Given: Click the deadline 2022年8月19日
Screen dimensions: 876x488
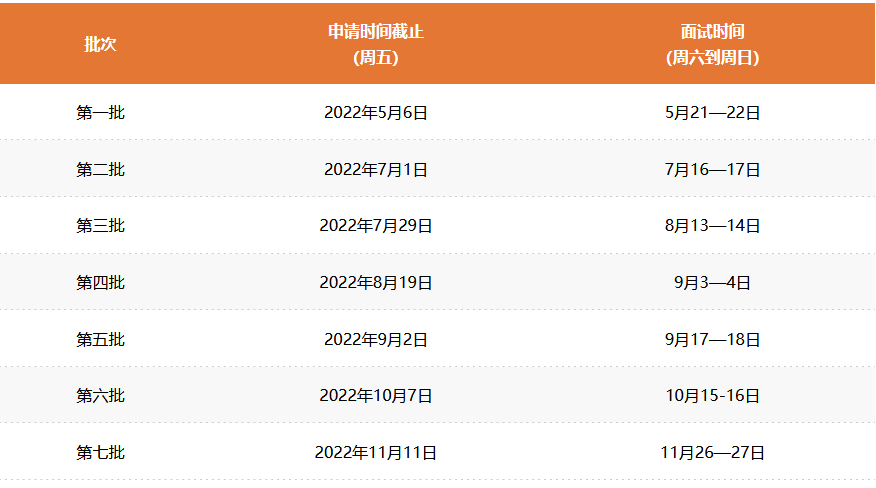Looking at the screenshot, I should point(376,283).
